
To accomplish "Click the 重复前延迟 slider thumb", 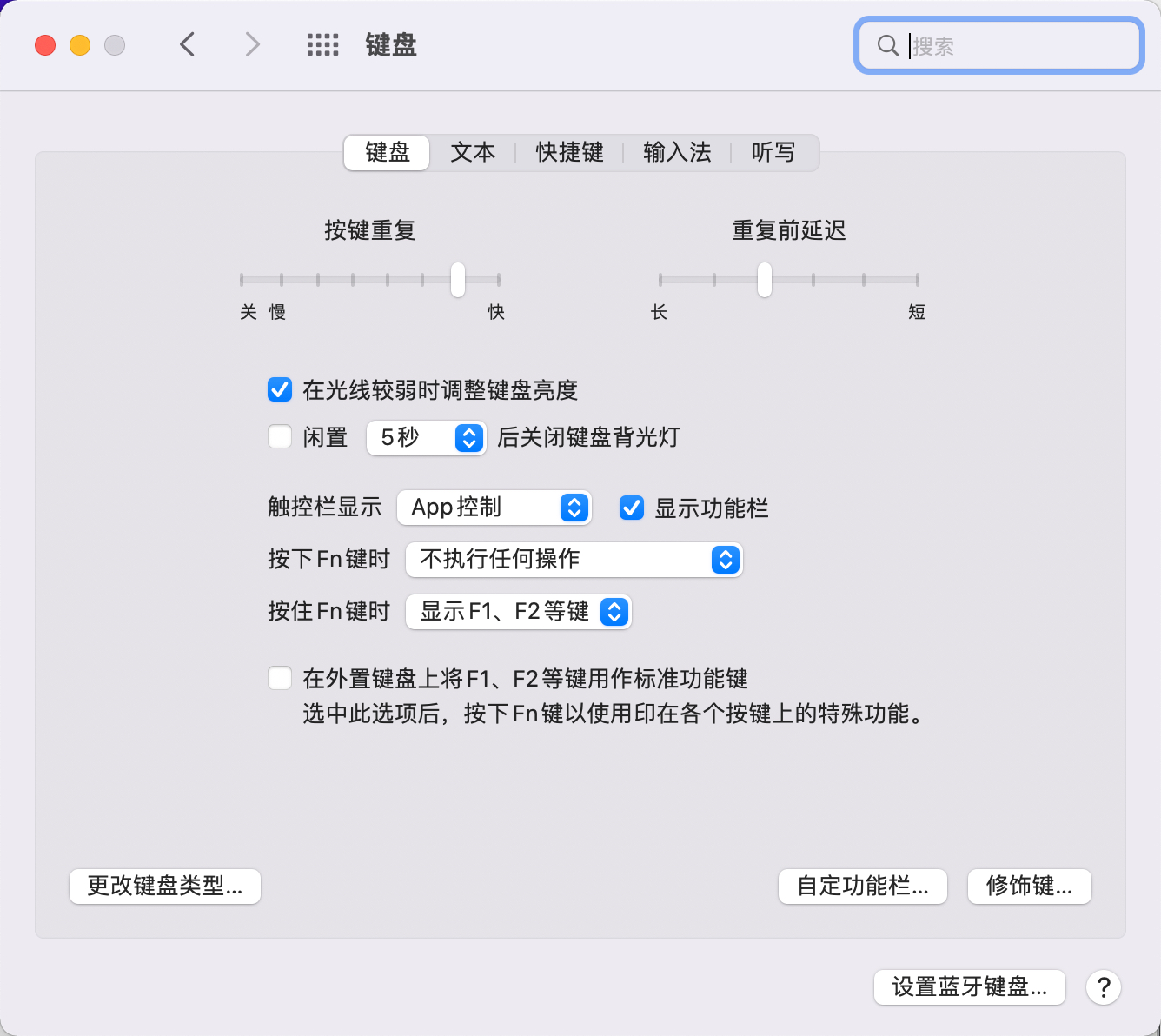I will (765, 280).
